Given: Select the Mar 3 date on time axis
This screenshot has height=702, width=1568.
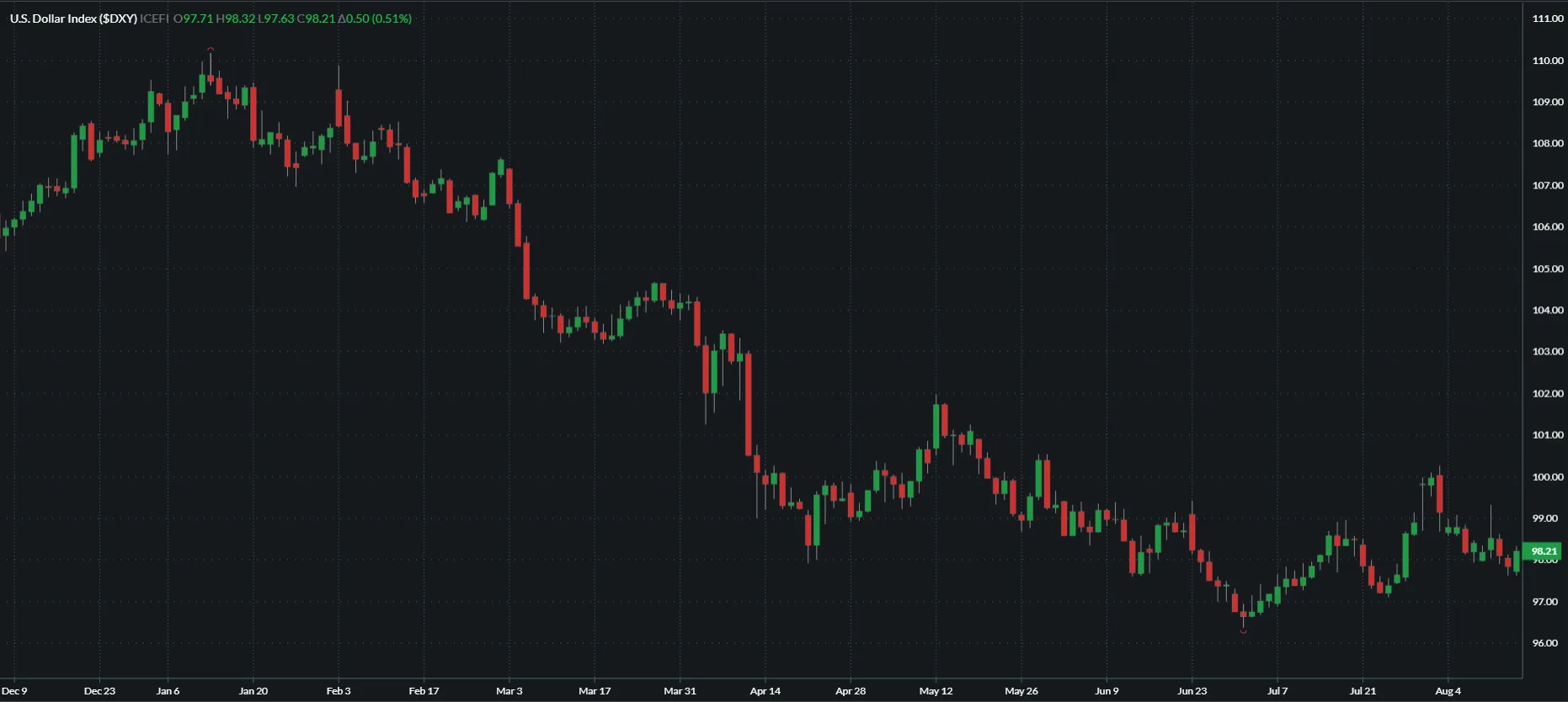Looking at the screenshot, I should pos(509,691).
